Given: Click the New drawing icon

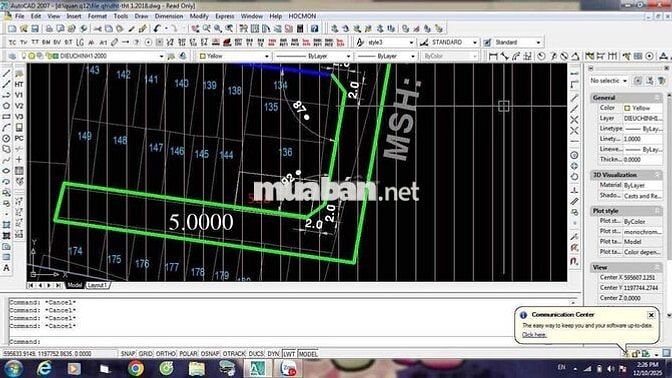Looking at the screenshot, I should [x=12, y=29].
